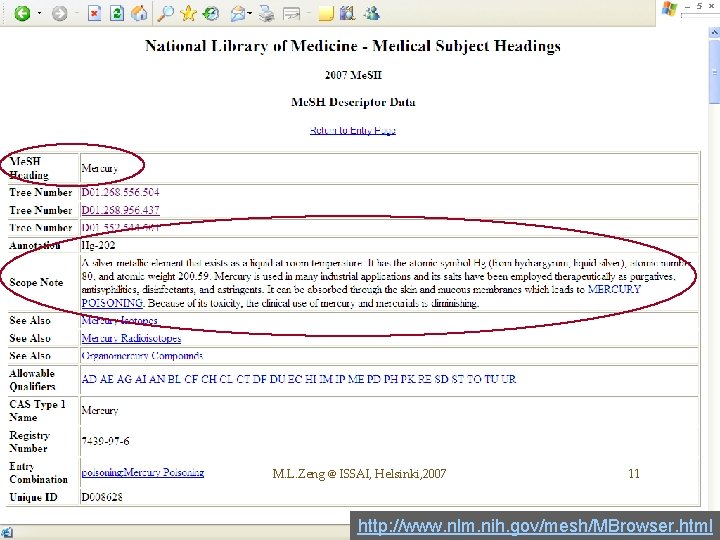Click the BL allowable qualifier link
Viewport: 720px width, 540px height.
point(174,379)
